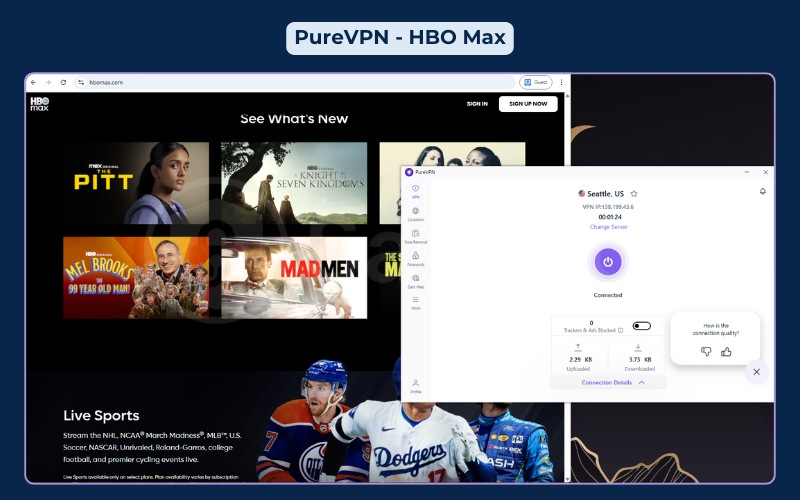The height and width of the screenshot is (500, 800).
Task: Click the HBO Max logo
Action: tap(39, 104)
